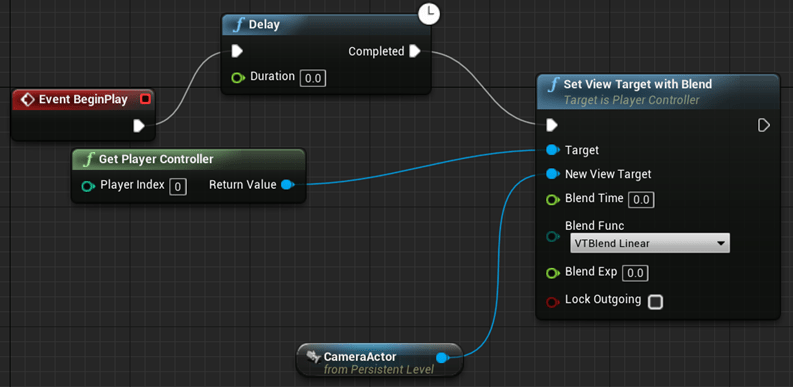Click the Lock Outgoing boolean pin
Screen dimensions: 793x387
(x=553, y=303)
